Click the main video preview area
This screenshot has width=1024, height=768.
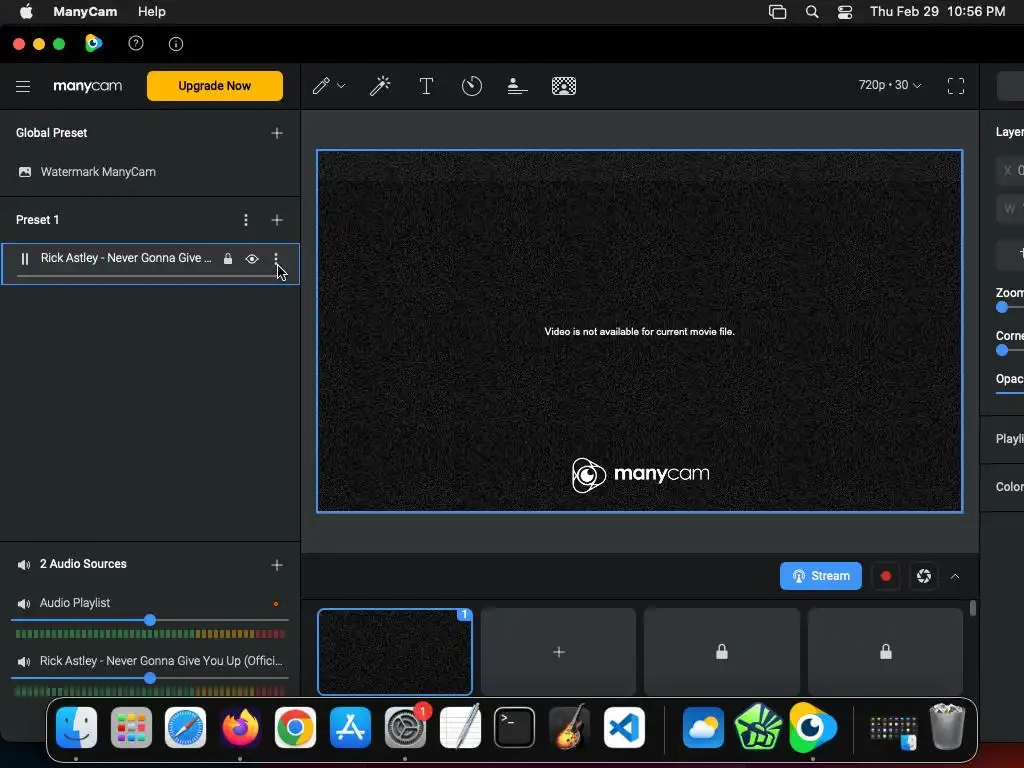tap(639, 331)
